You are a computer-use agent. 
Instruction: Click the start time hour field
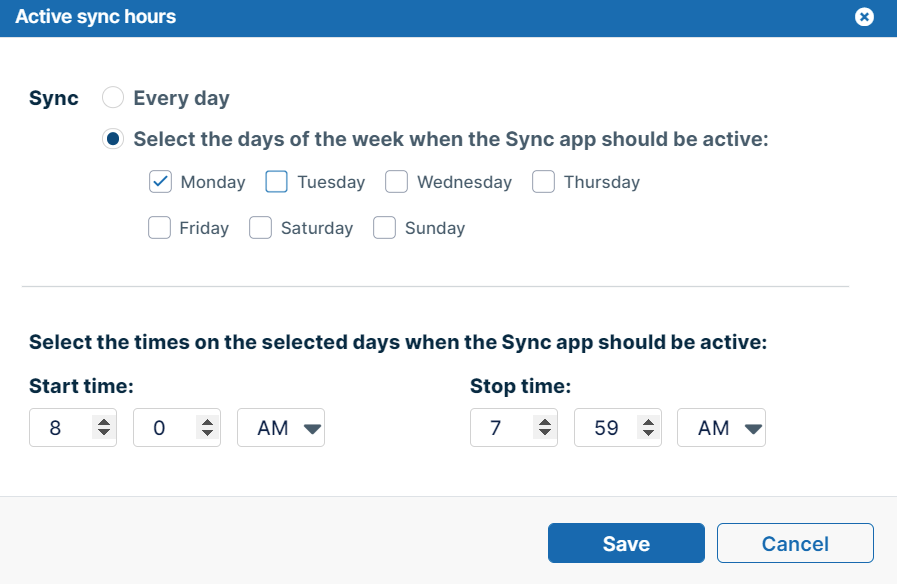(58, 428)
